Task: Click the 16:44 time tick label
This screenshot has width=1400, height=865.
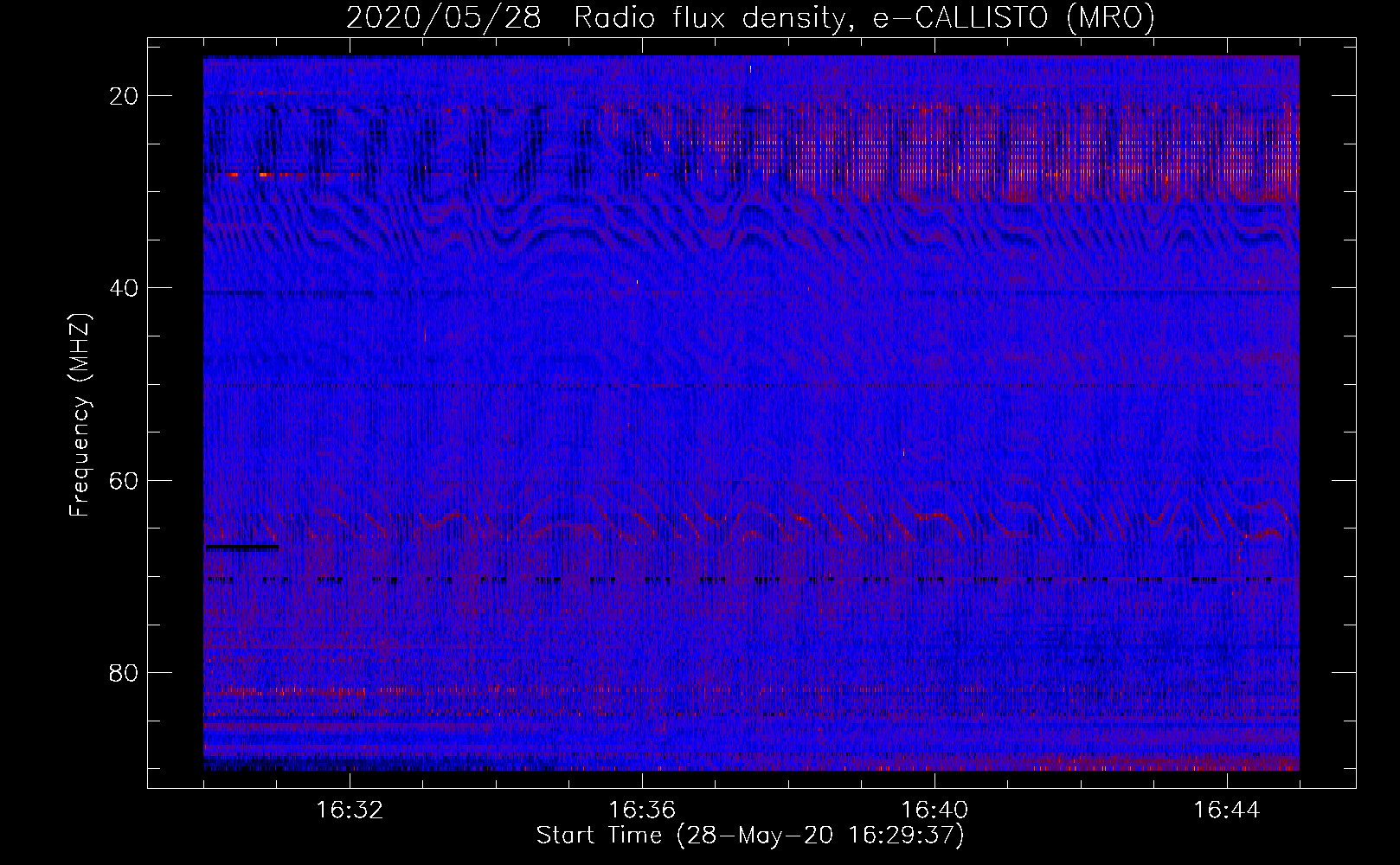Action: [x=1227, y=811]
